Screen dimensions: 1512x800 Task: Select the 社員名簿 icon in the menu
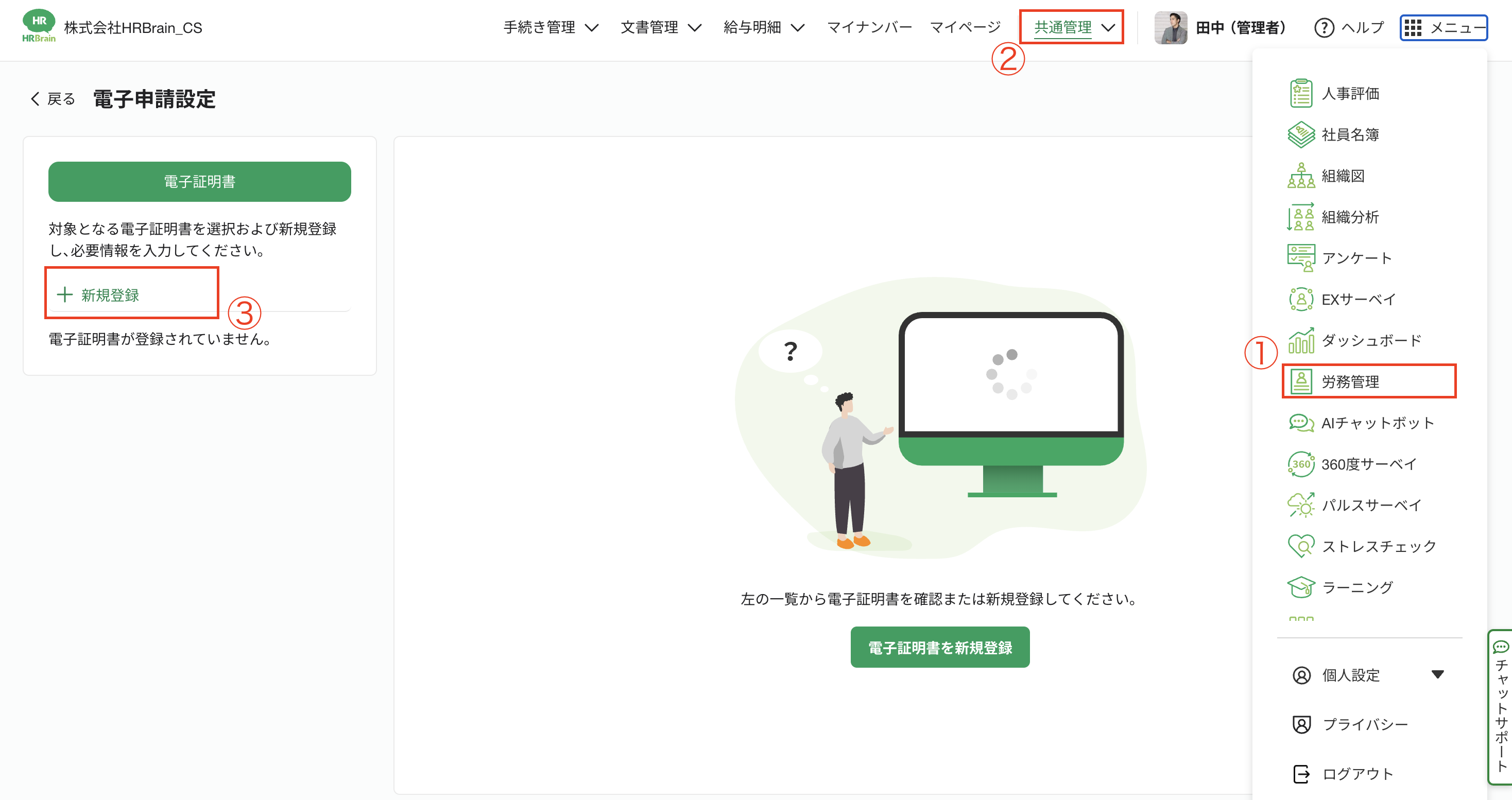(x=1301, y=134)
